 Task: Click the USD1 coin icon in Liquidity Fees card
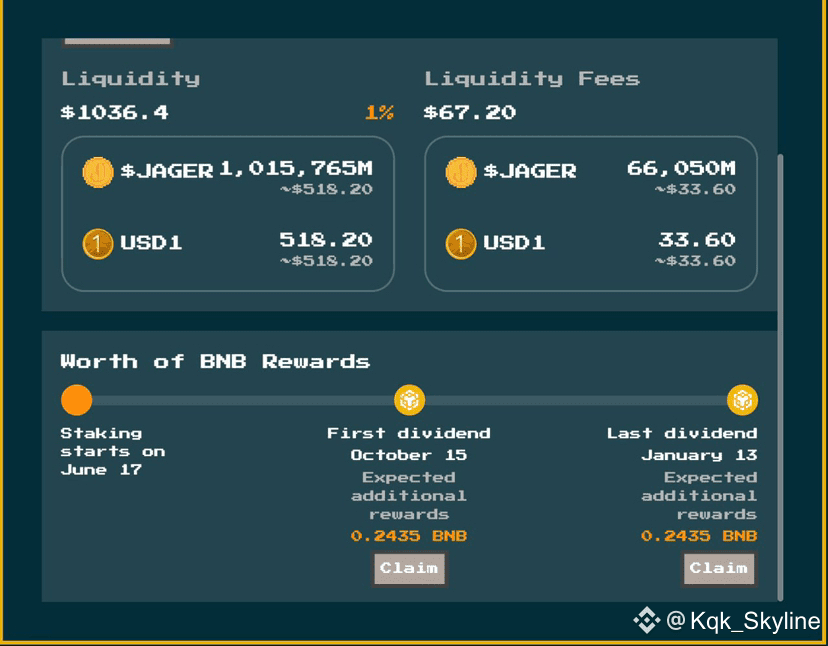[x=461, y=244]
